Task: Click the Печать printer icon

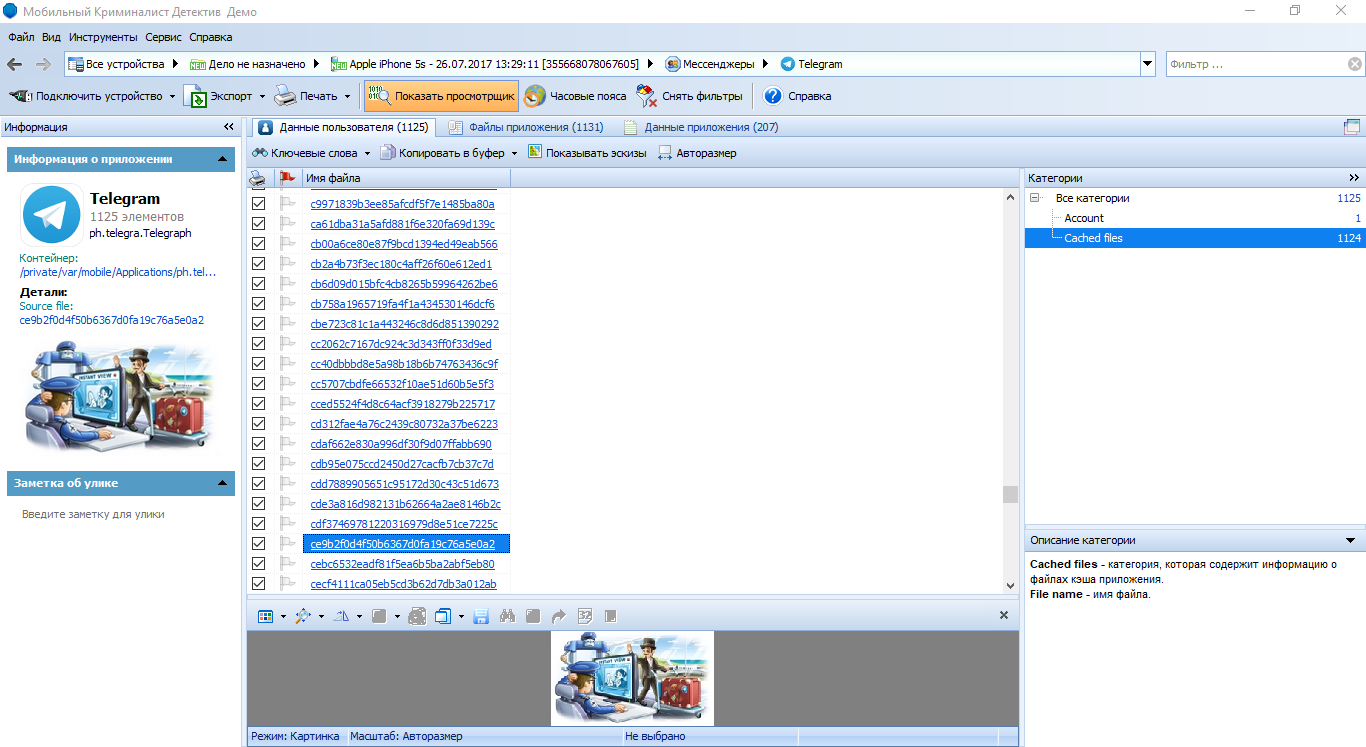Action: coord(285,96)
